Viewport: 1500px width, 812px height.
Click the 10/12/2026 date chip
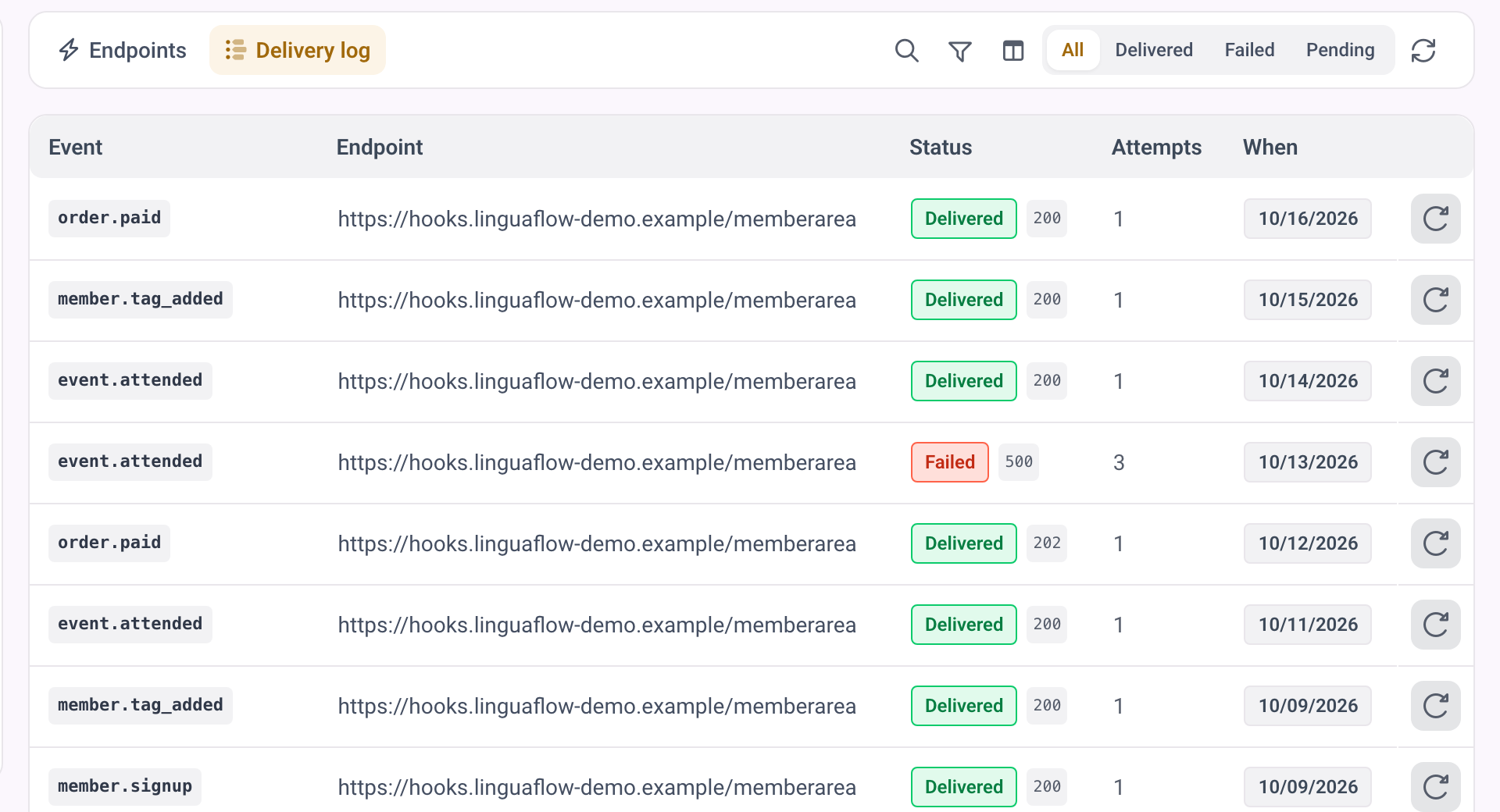point(1308,543)
